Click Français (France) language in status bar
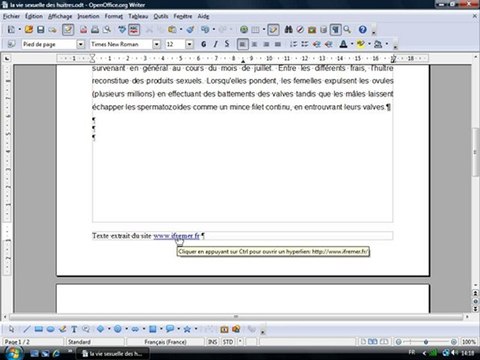 coord(165,342)
